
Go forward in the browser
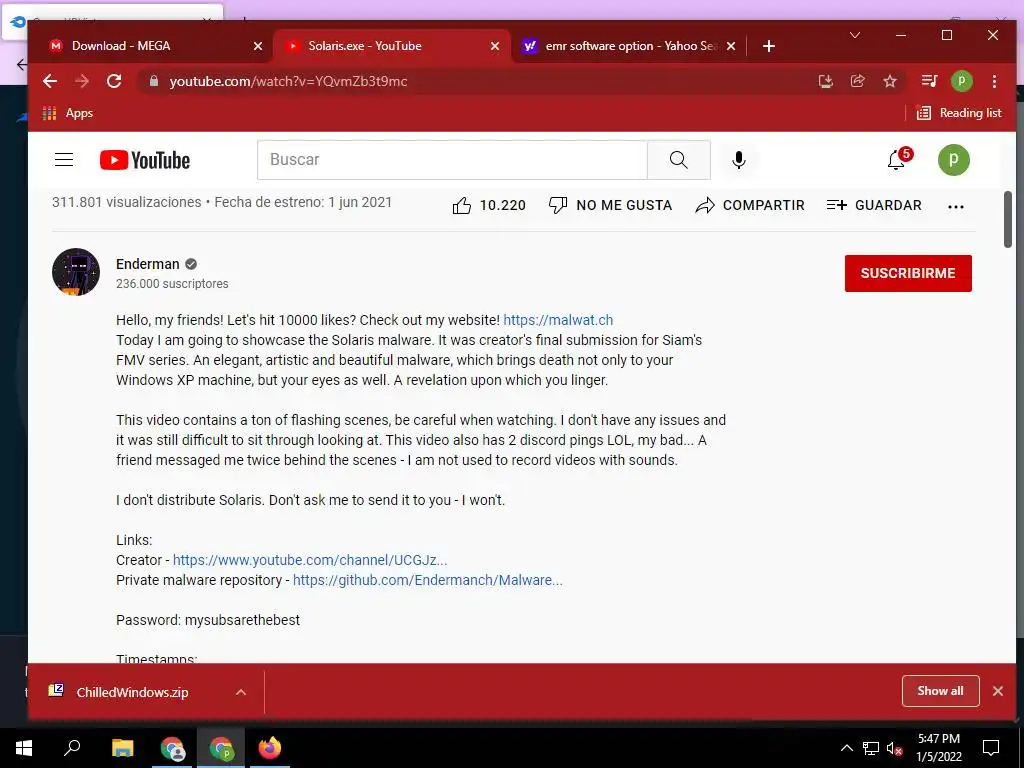tap(82, 81)
